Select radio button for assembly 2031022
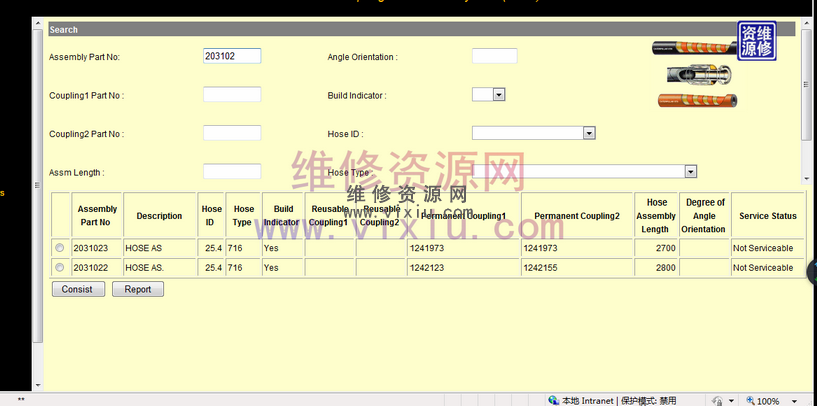Image resolution: width=817 pixels, height=406 pixels. coord(60,267)
